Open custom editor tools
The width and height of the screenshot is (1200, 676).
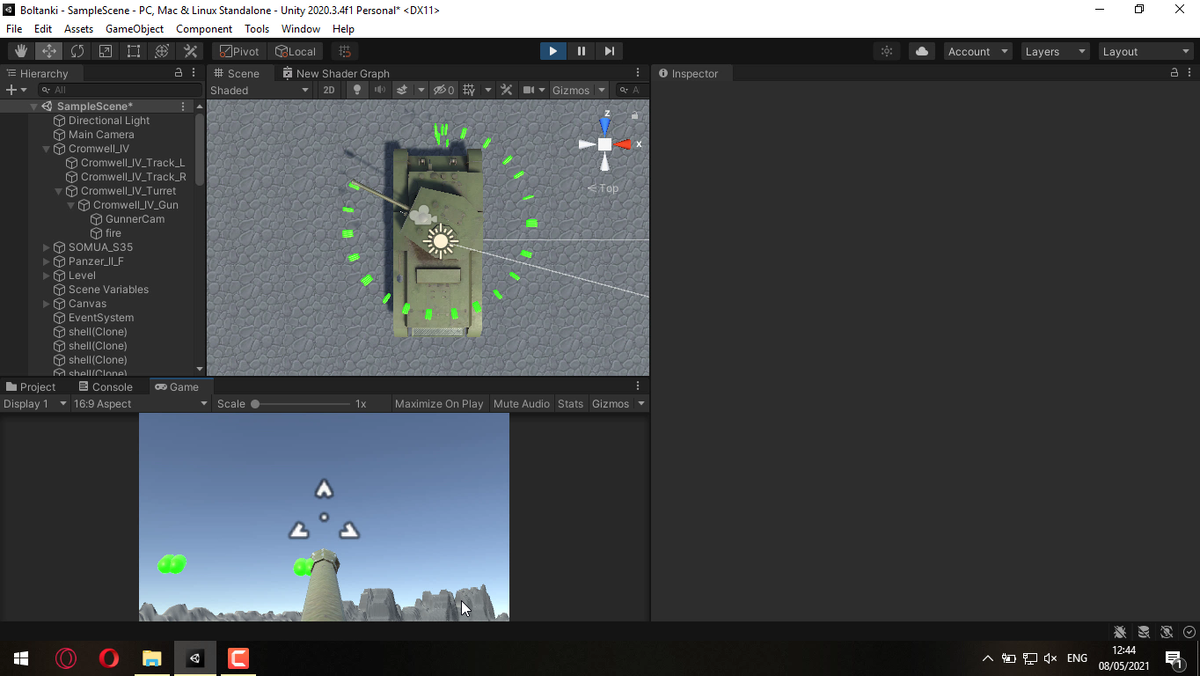190,51
